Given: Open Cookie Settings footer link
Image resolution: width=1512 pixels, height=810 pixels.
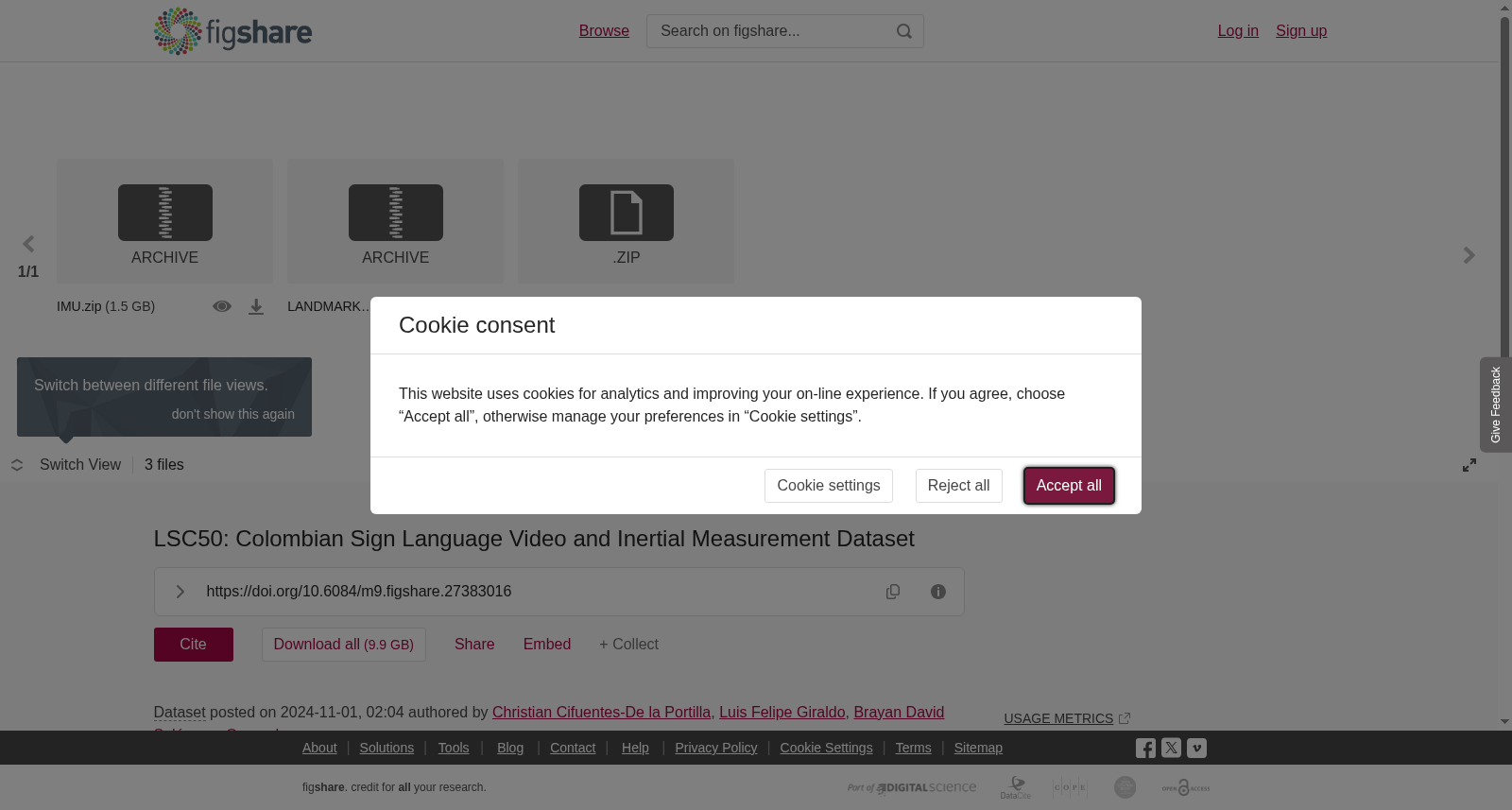Looking at the screenshot, I should pyautogui.click(x=826, y=748).
